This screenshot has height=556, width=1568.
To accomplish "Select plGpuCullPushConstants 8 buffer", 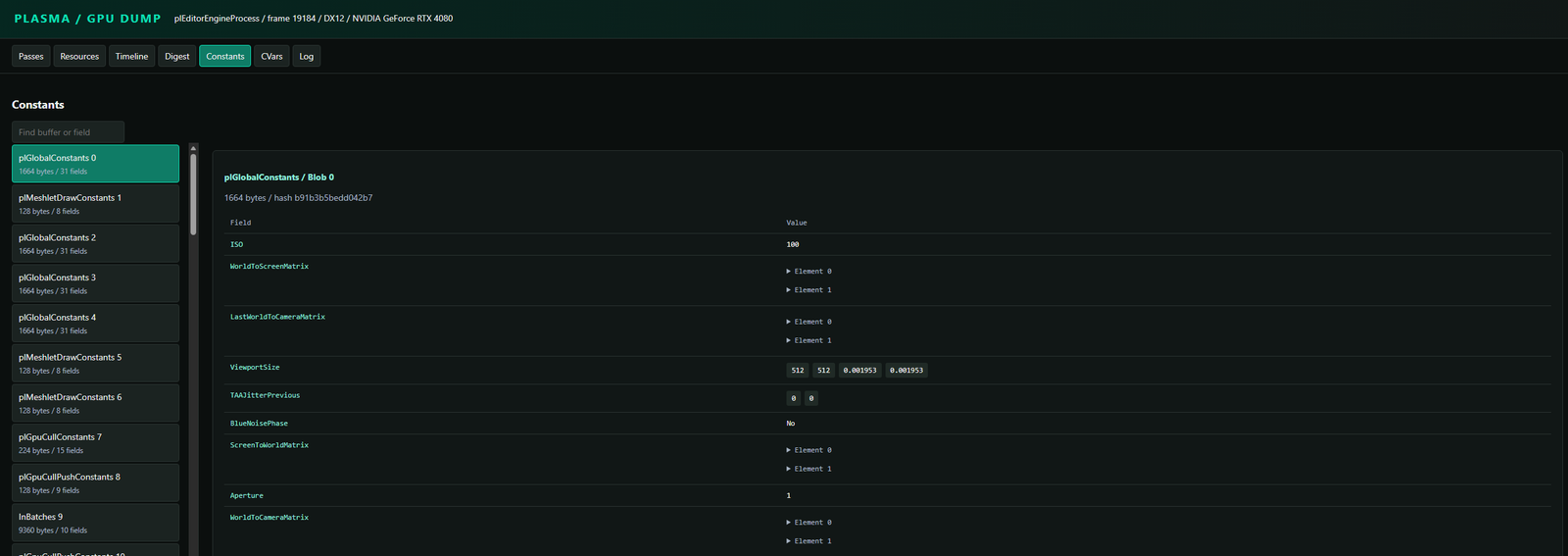I will [95, 483].
